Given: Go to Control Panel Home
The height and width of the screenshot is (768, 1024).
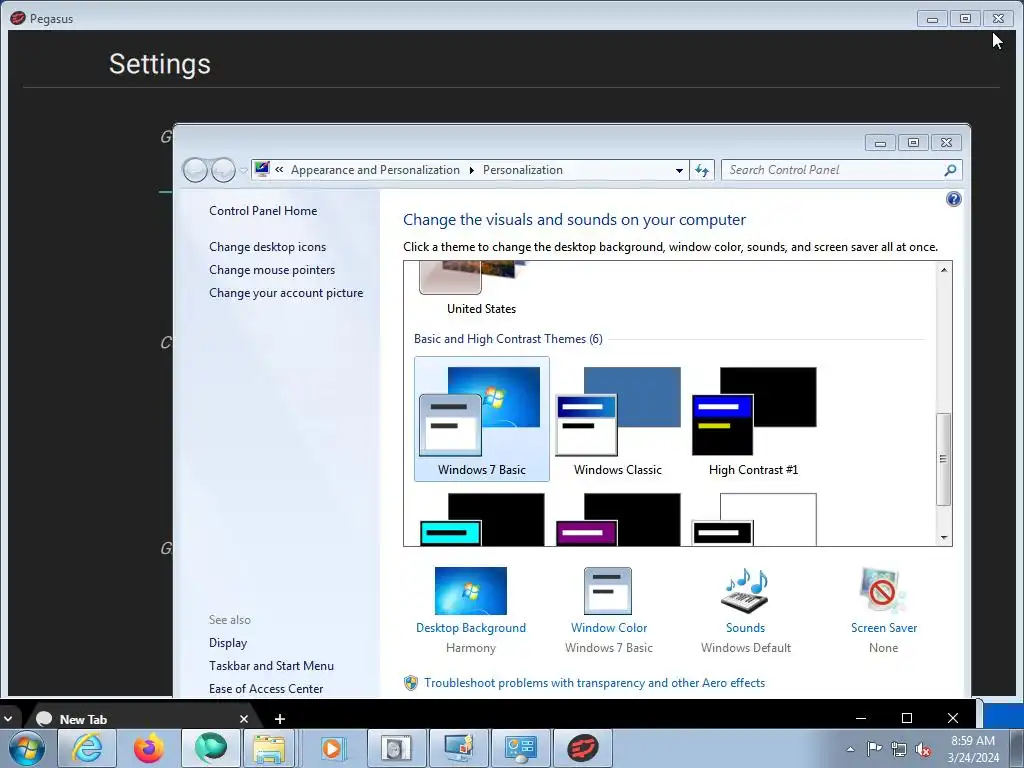Looking at the screenshot, I should click(263, 211).
